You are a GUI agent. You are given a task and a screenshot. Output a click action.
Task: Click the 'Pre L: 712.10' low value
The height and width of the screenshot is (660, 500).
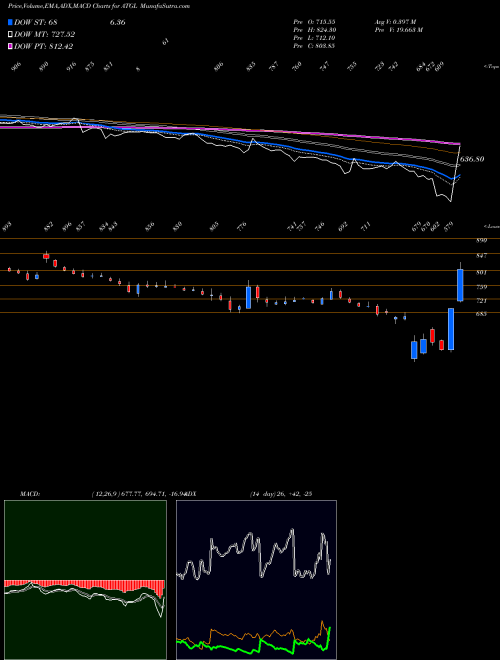[x=314, y=37]
